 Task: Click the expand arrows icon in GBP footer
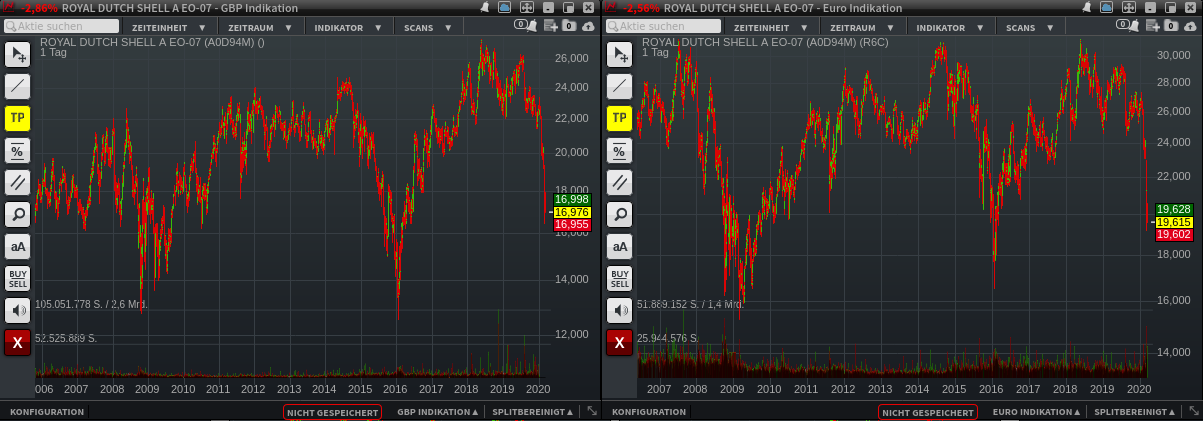tap(591, 411)
